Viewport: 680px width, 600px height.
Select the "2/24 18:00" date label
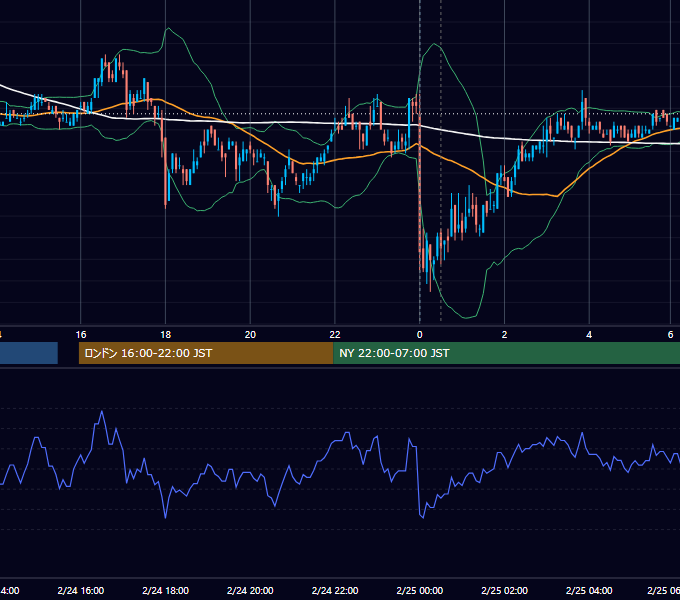click(x=166, y=590)
